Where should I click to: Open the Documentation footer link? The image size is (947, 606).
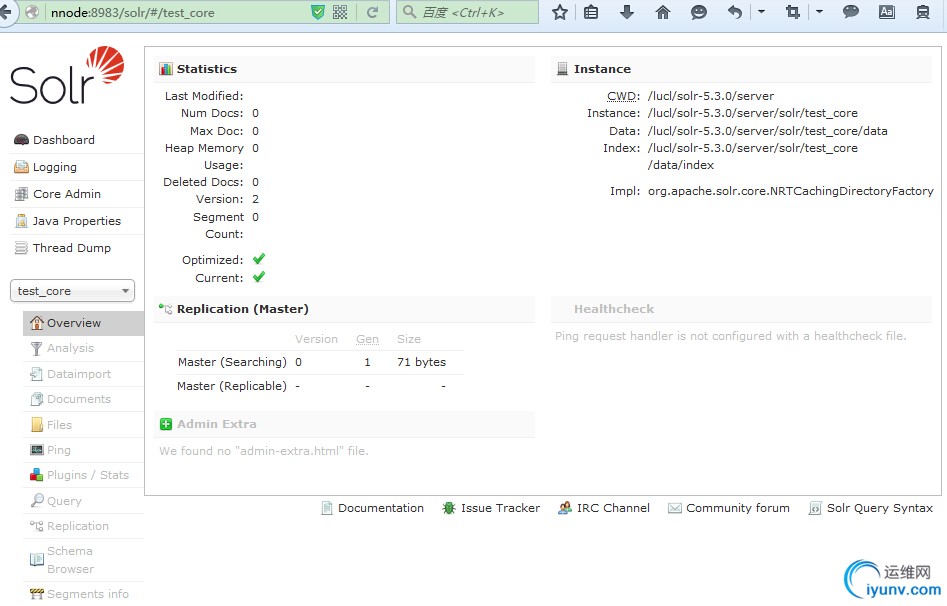[x=380, y=508]
